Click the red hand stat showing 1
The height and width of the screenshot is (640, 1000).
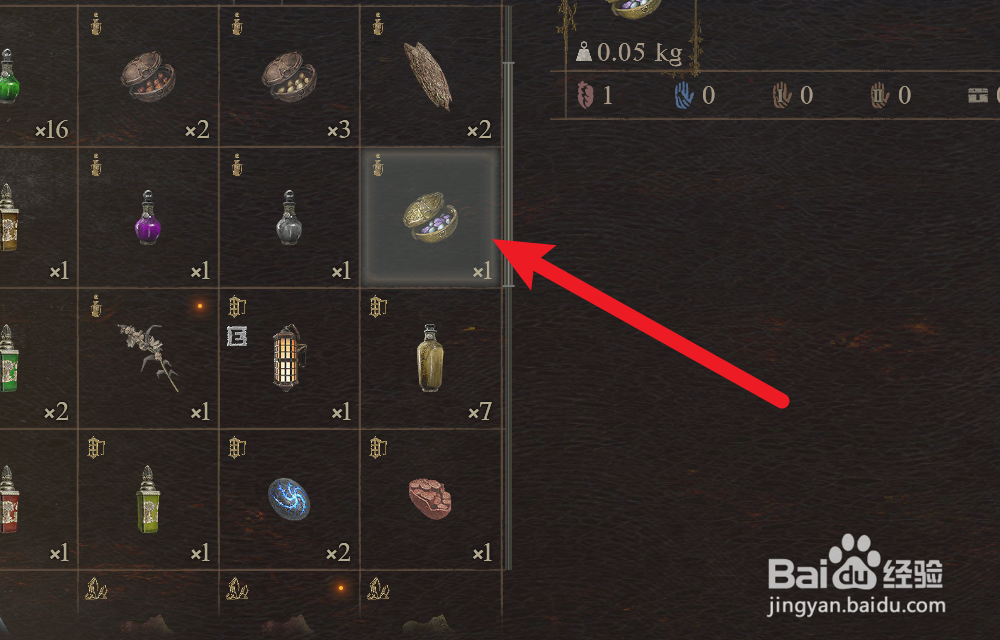tap(594, 96)
